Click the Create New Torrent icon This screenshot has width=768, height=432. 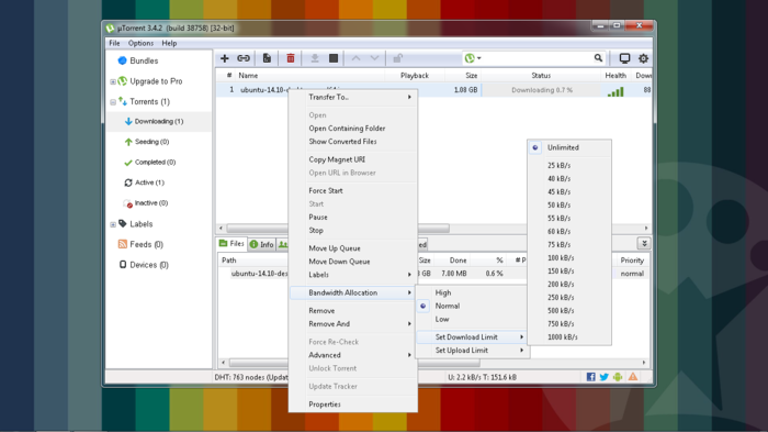click(x=267, y=59)
